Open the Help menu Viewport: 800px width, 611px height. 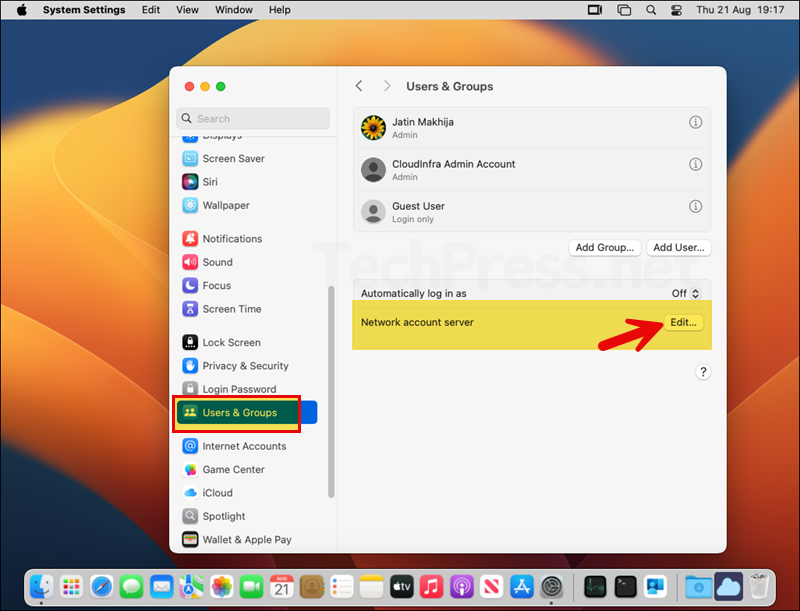pos(280,10)
